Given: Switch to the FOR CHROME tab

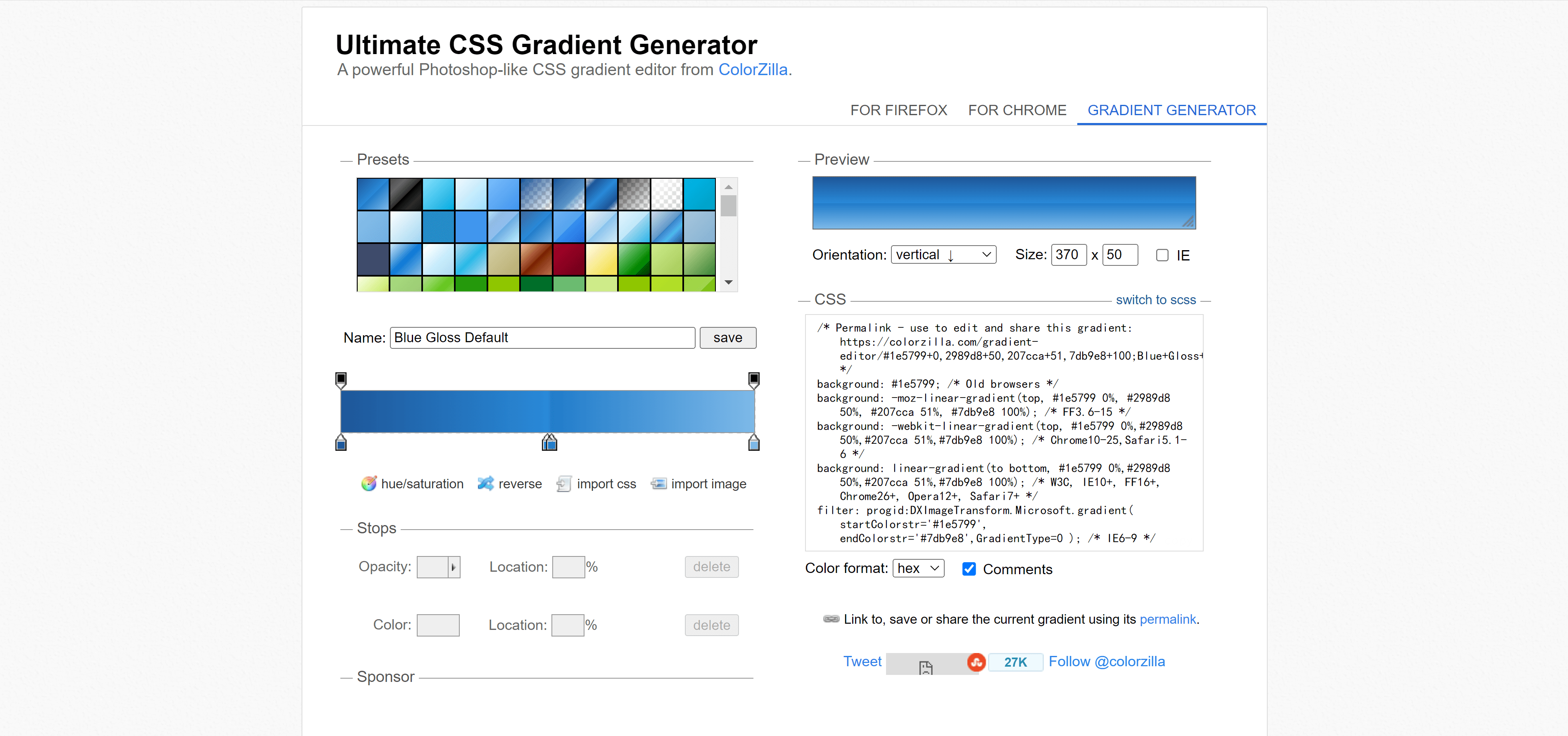Looking at the screenshot, I should pyautogui.click(x=1017, y=110).
